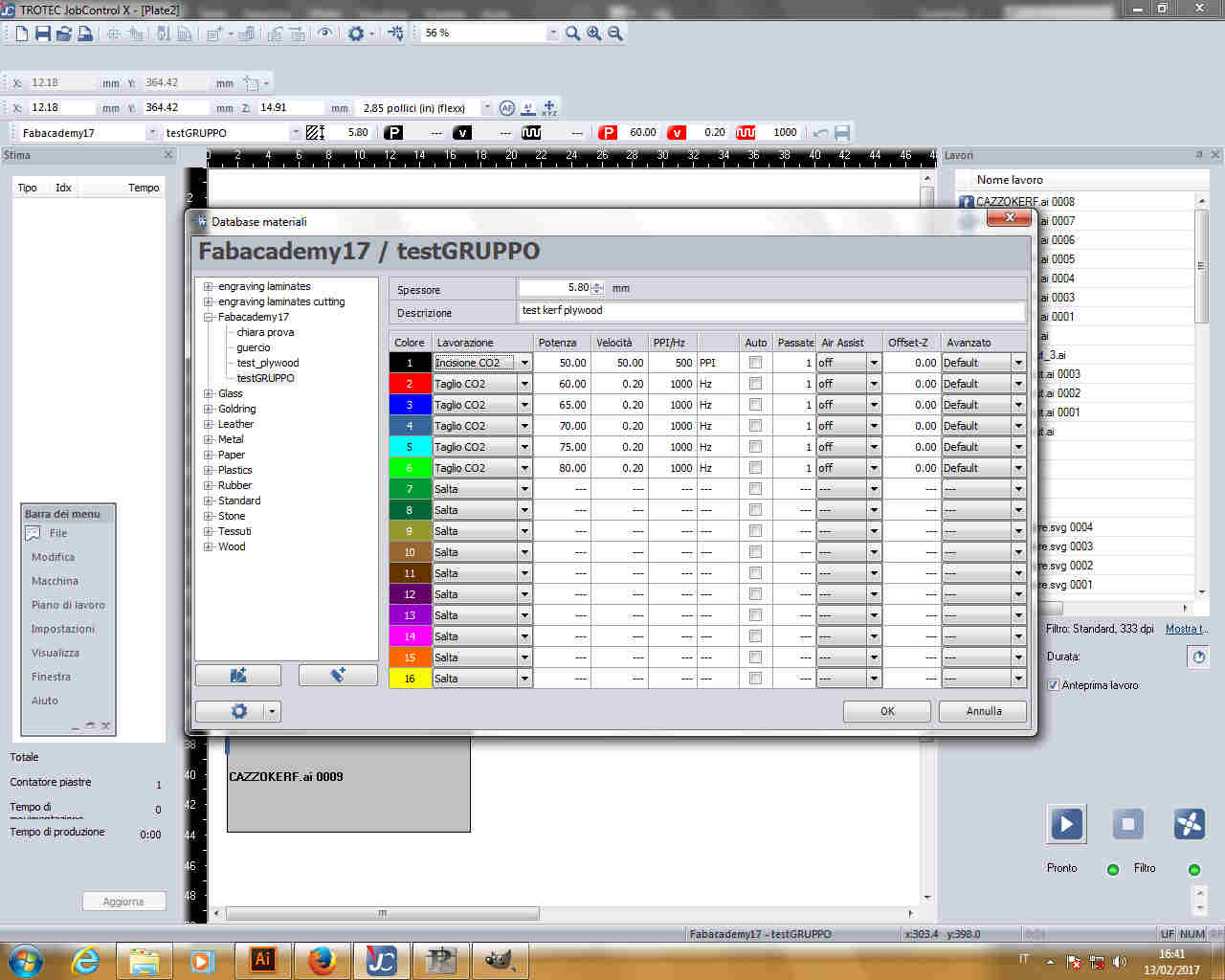Open the Modifica menu
This screenshot has height=980, width=1225.
53,557
